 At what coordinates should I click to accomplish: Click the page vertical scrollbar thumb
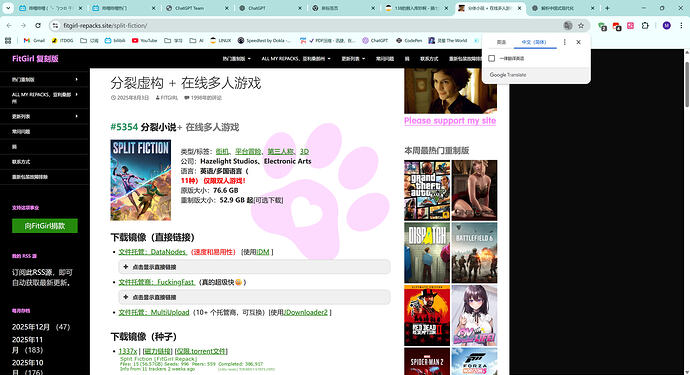(686, 84)
